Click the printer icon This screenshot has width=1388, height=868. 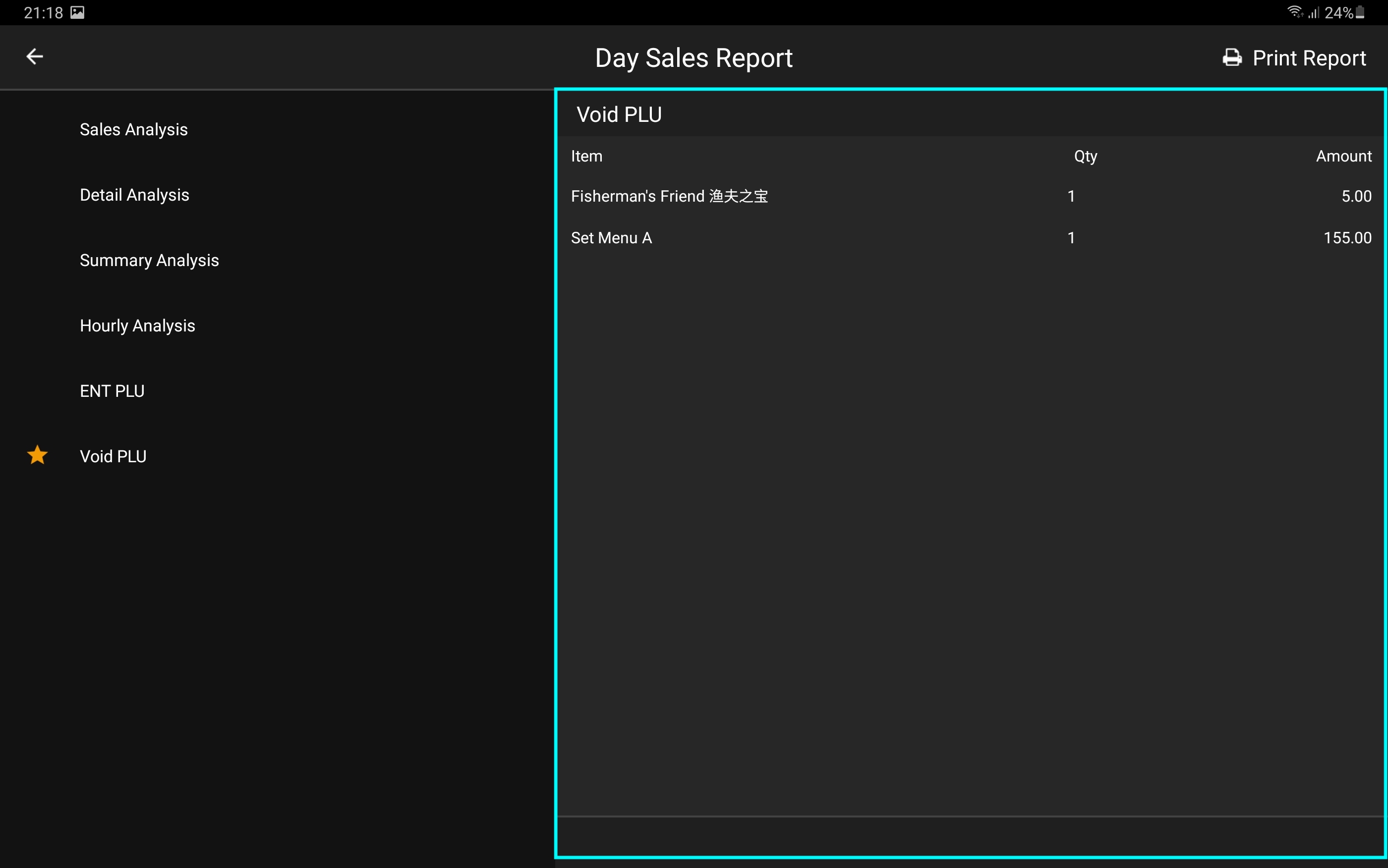(x=1231, y=58)
